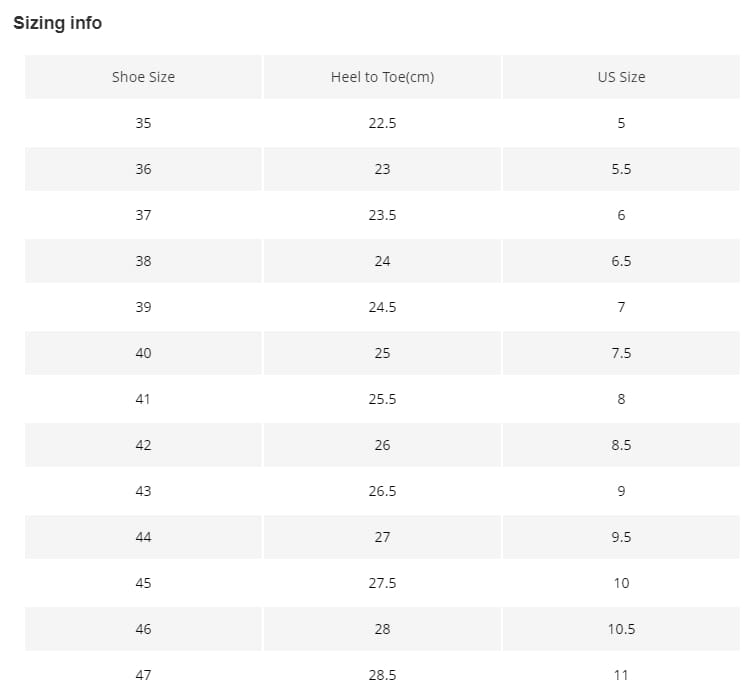Select heel to toe value 24
The image size is (749, 700).
click(382, 261)
